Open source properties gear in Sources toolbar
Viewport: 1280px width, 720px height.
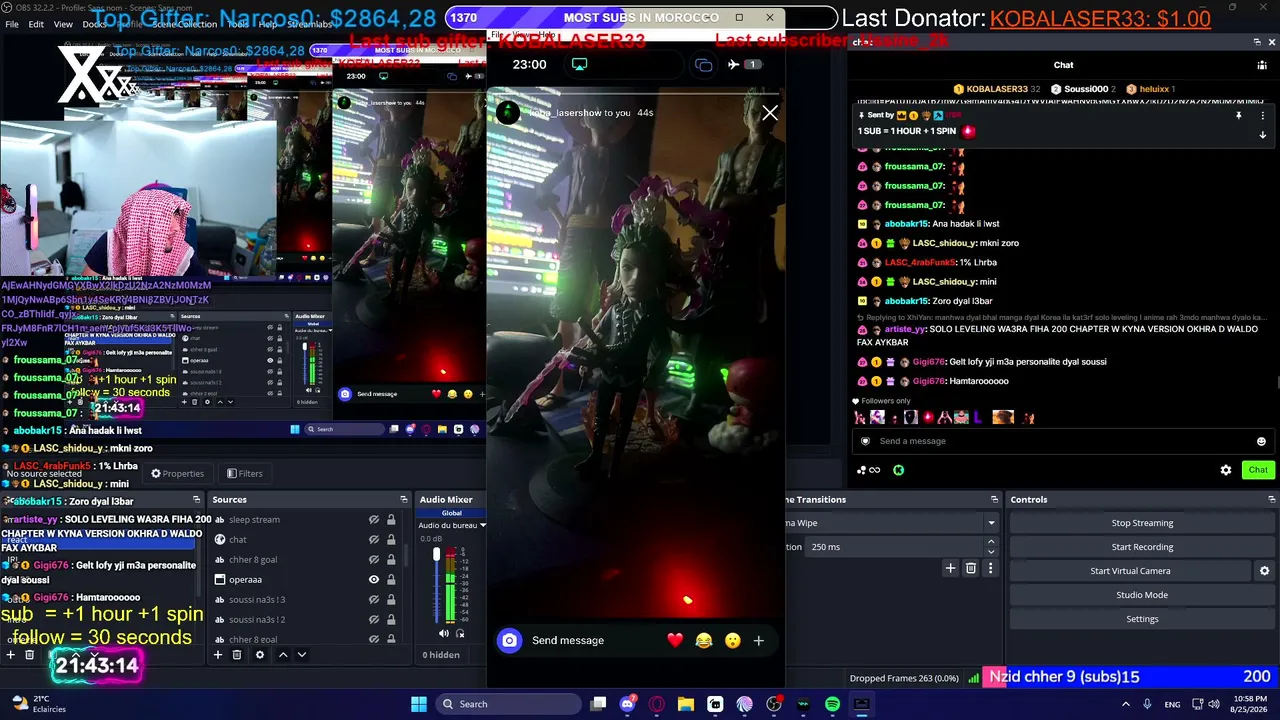(x=260, y=655)
